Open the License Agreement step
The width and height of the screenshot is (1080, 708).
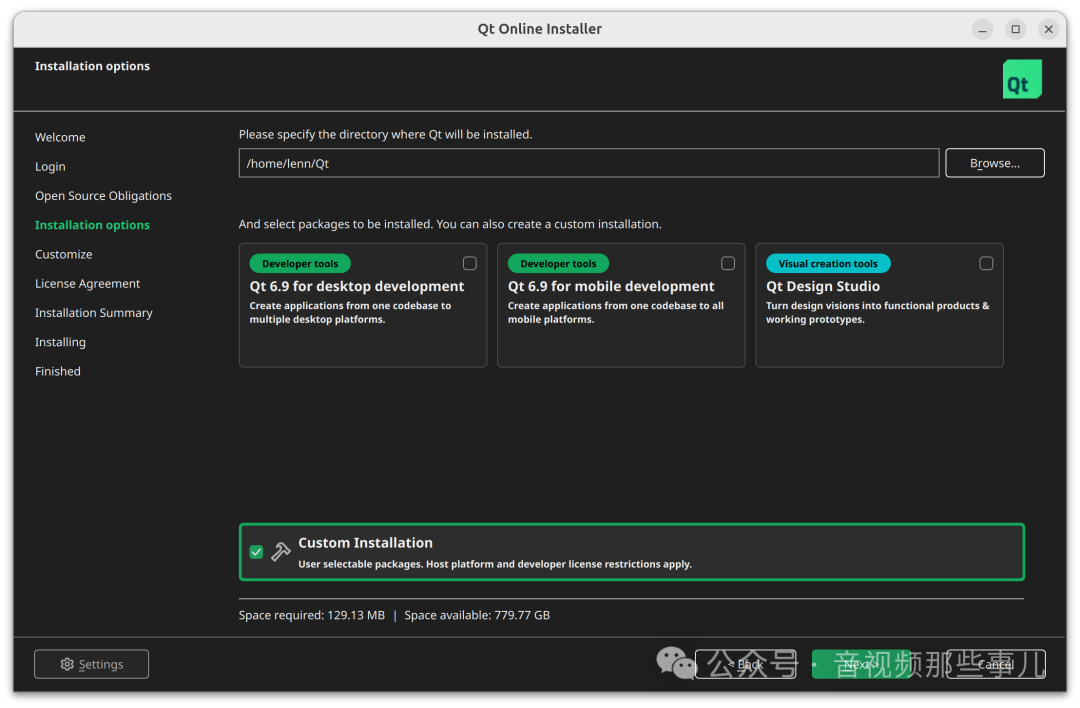pyautogui.click(x=87, y=284)
